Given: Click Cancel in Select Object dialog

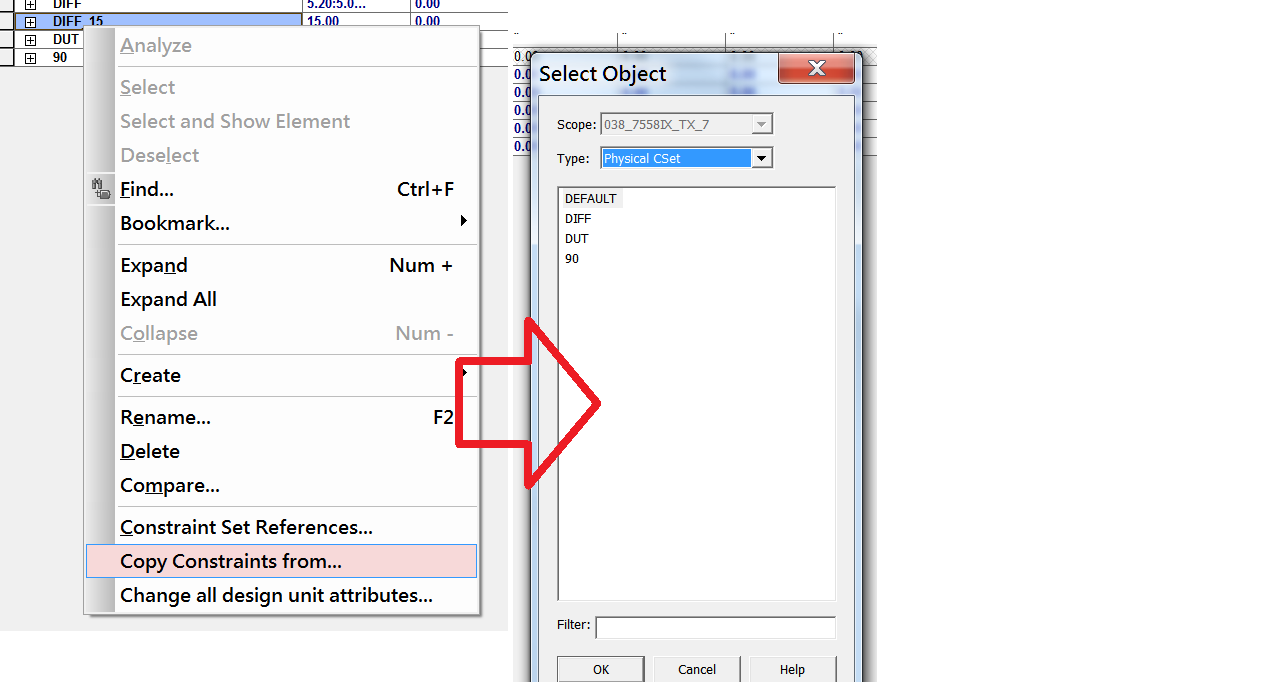Looking at the screenshot, I should 697,669.
